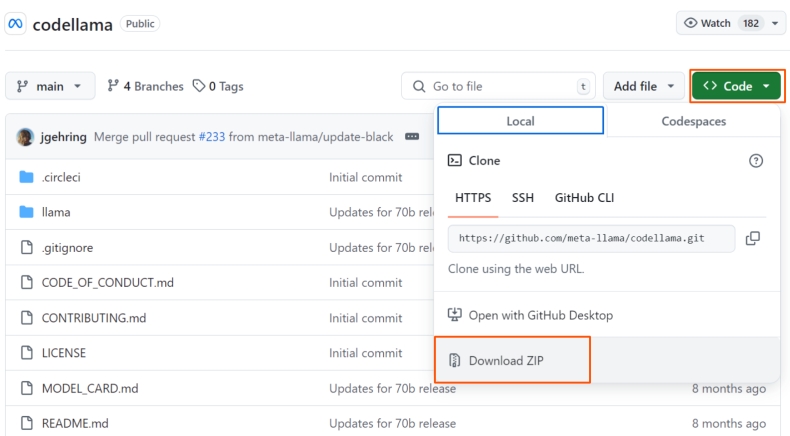Open the llama folder
Viewport: 790px width, 436px height.
point(56,212)
